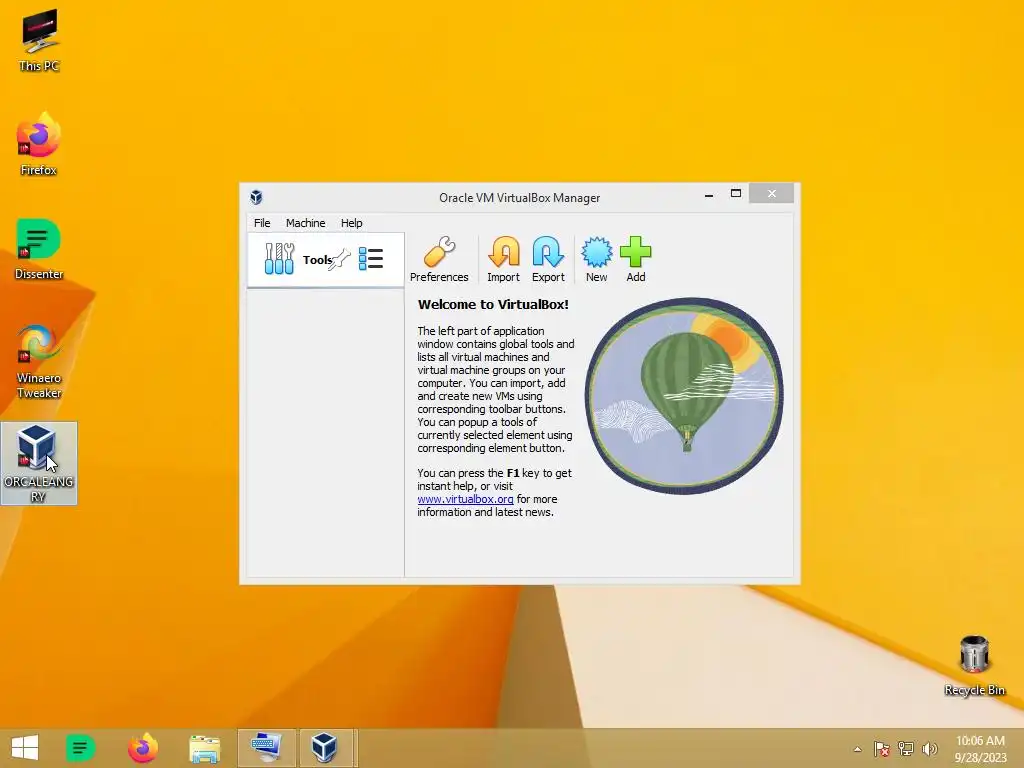Minimize the VirtualBox Manager window

(709, 194)
